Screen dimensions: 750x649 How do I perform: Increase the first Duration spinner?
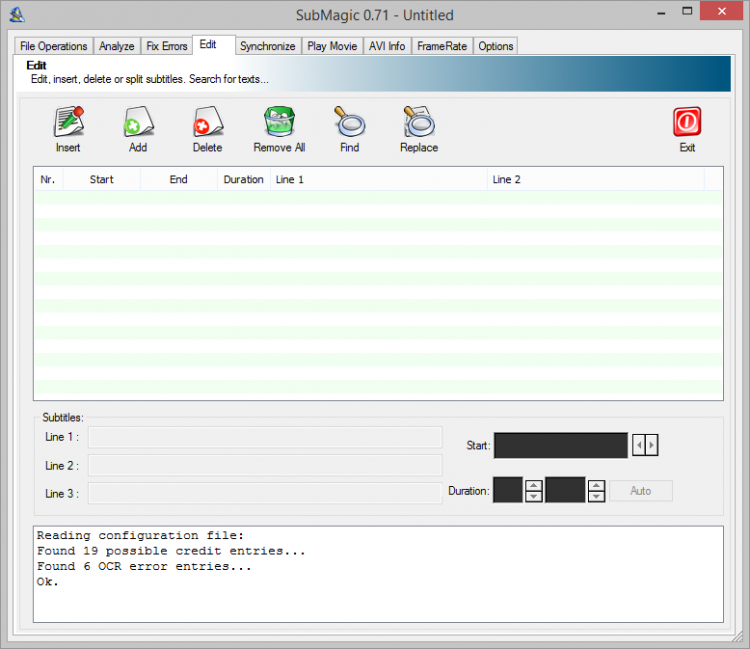pyautogui.click(x=533, y=485)
